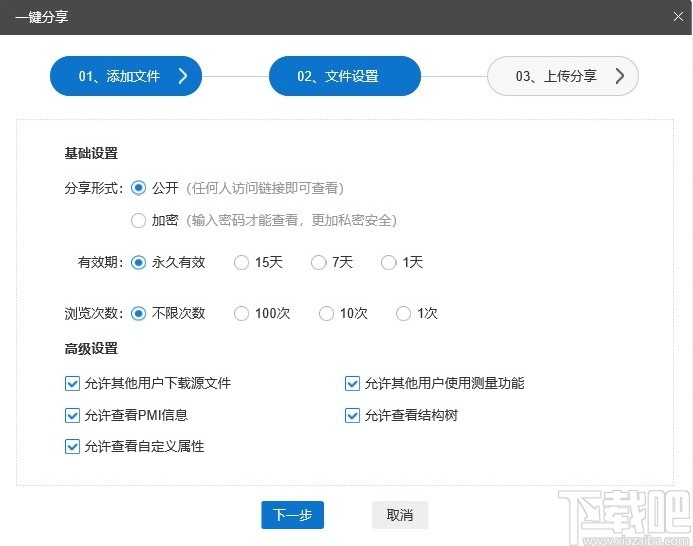Toggle 允许查看结构树 checkbox
The image size is (693, 546).
click(352, 416)
